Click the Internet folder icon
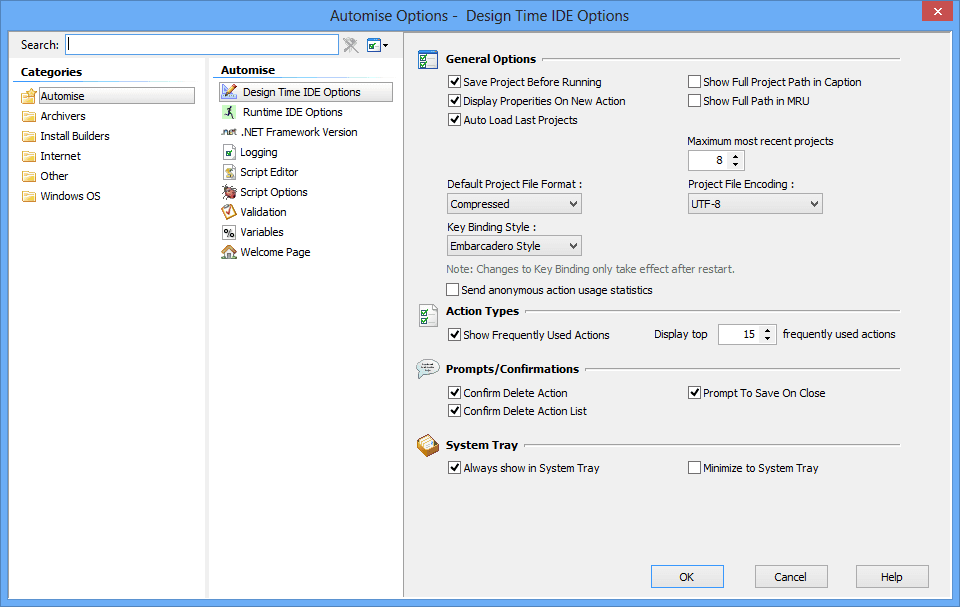960x607 pixels. point(29,156)
